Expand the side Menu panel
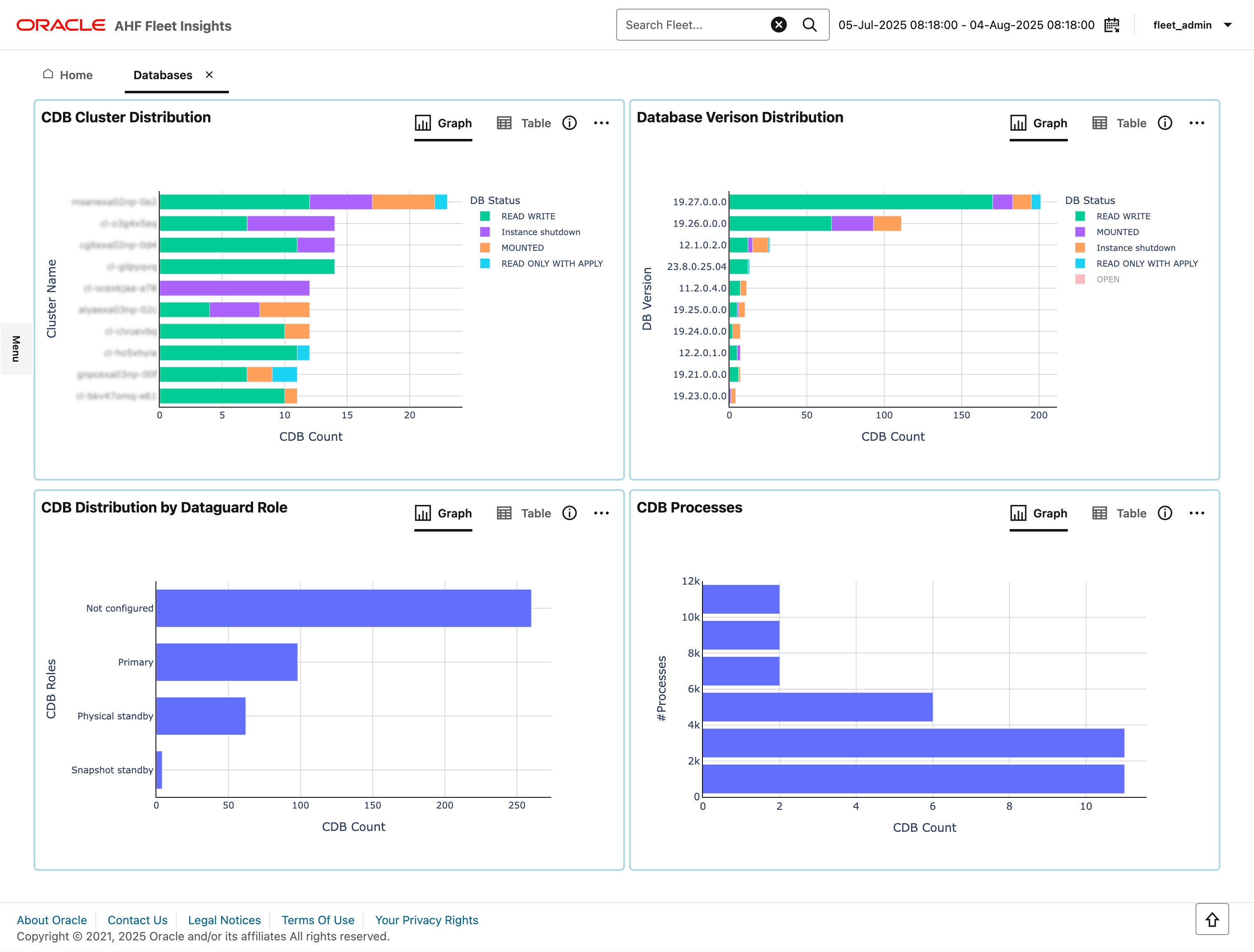This screenshot has width=1254, height=952. click(16, 348)
